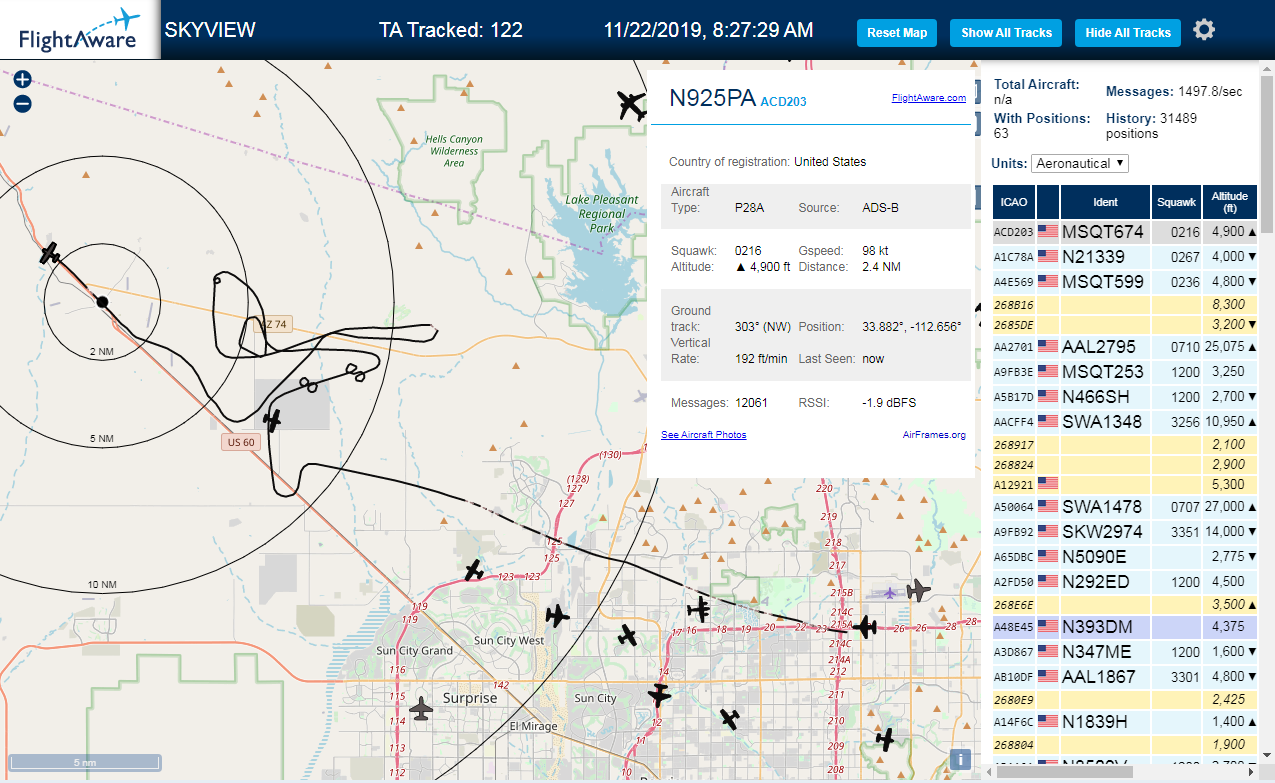Click US flag in MSQT674 row
This screenshot has height=783, width=1275.
(1048, 232)
